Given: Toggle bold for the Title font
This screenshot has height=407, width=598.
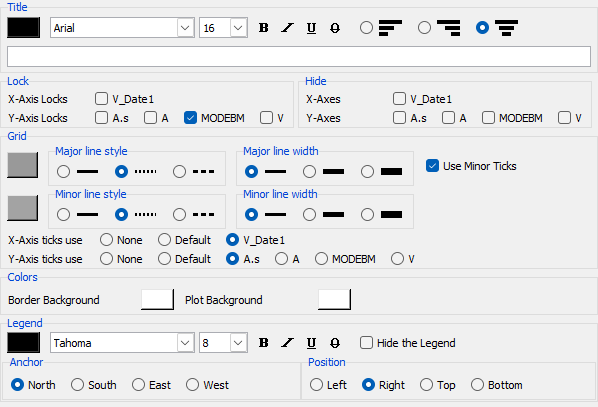Looking at the screenshot, I should (x=264, y=28).
